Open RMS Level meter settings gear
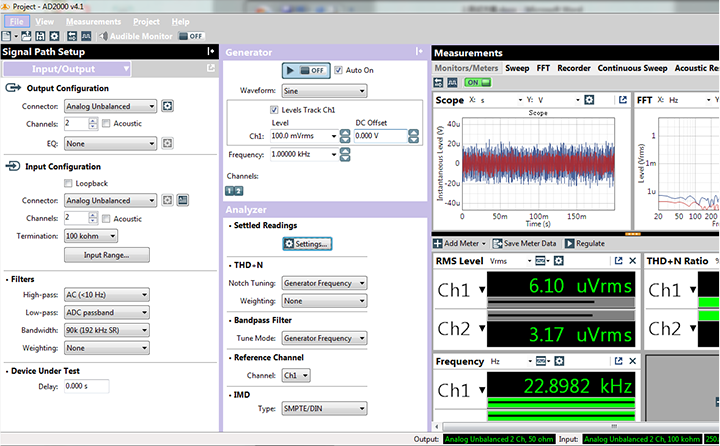This screenshot has width=720, height=446. (x=558, y=261)
